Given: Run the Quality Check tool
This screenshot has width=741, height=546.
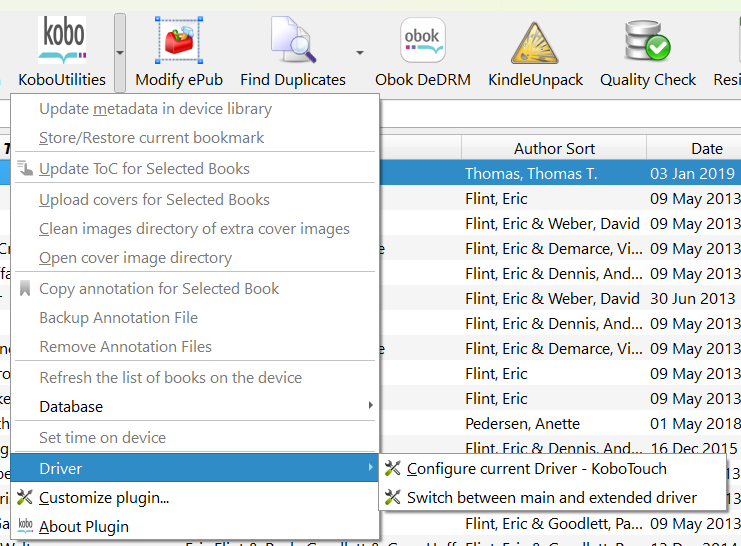Looking at the screenshot, I should (x=647, y=42).
